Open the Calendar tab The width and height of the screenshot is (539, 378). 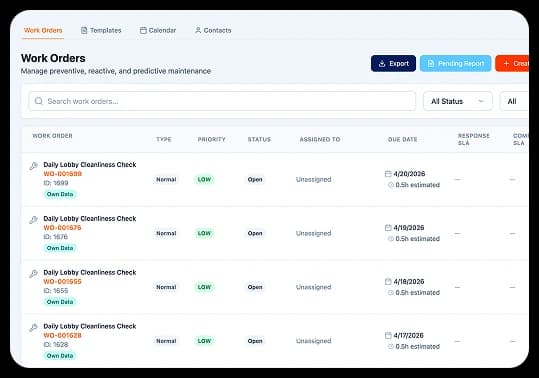[x=158, y=30]
